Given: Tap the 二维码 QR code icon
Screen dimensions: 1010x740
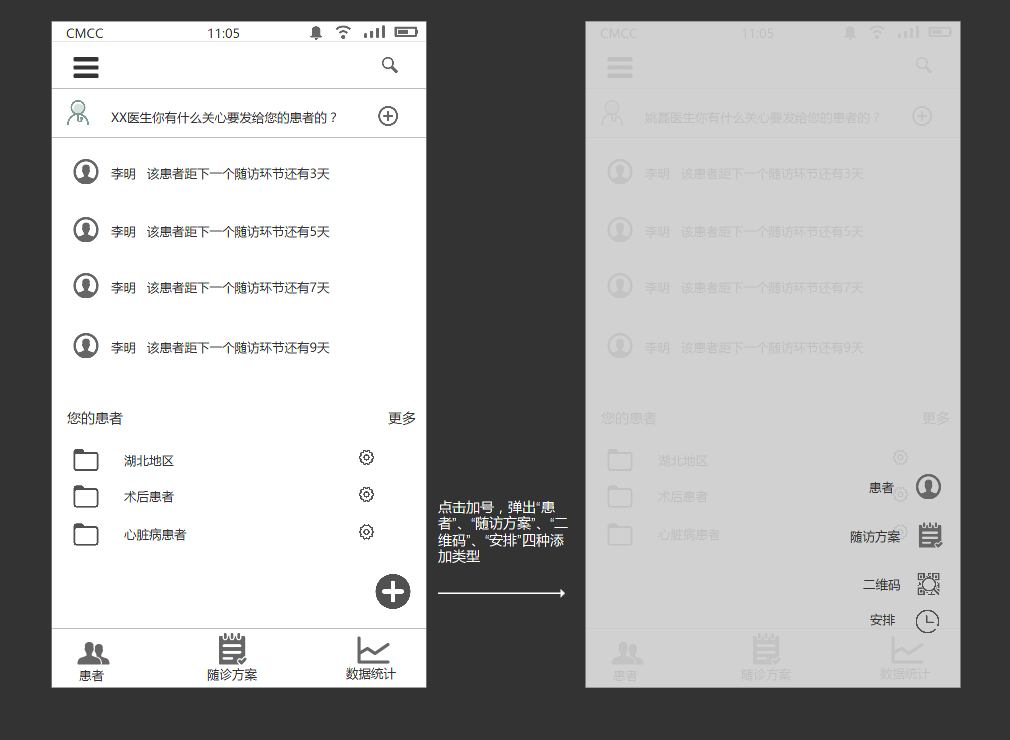Looking at the screenshot, I should click(928, 583).
